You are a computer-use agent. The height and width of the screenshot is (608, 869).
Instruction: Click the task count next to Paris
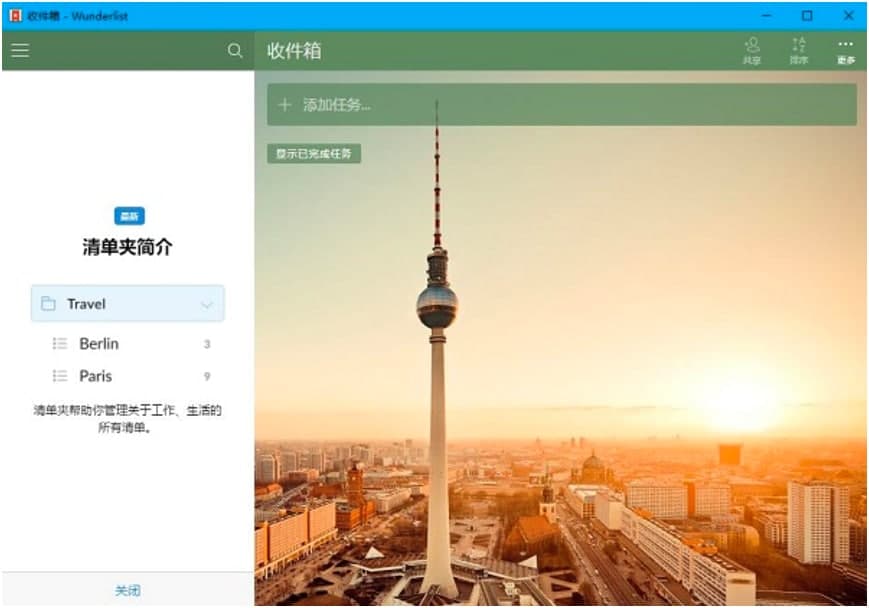205,376
